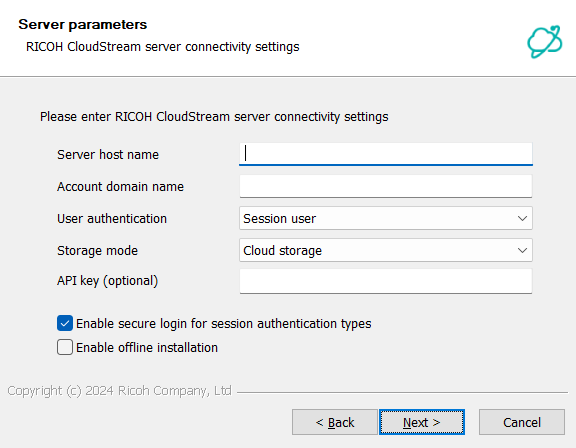Click the User authentication label
The width and height of the screenshot is (576, 448).
[112, 219]
